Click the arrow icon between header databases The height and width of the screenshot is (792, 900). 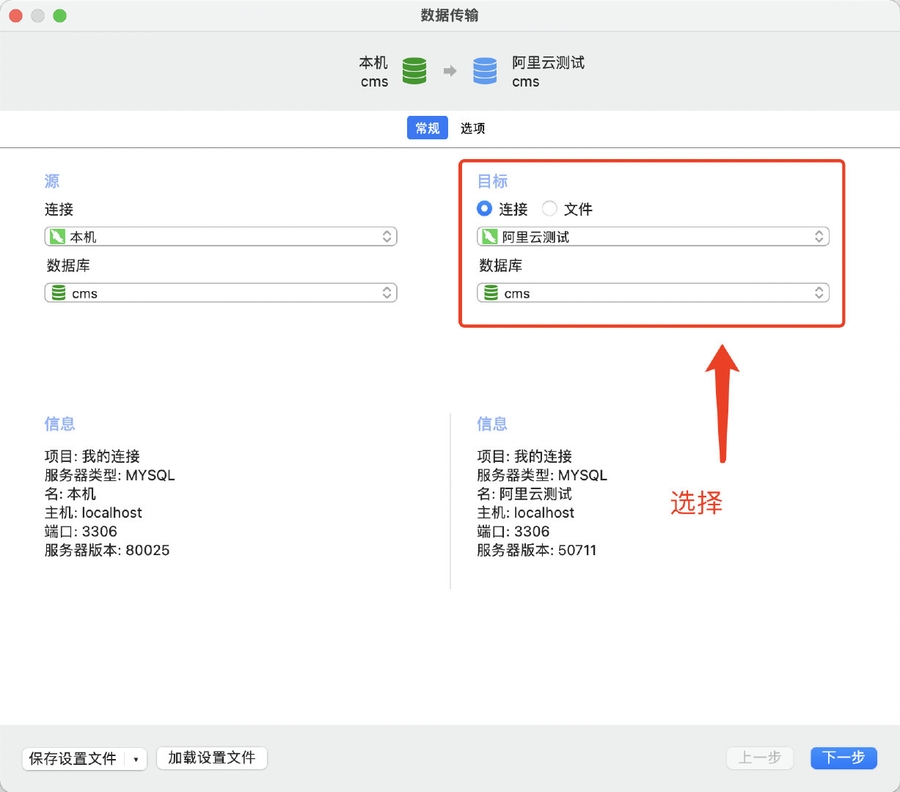coord(450,71)
